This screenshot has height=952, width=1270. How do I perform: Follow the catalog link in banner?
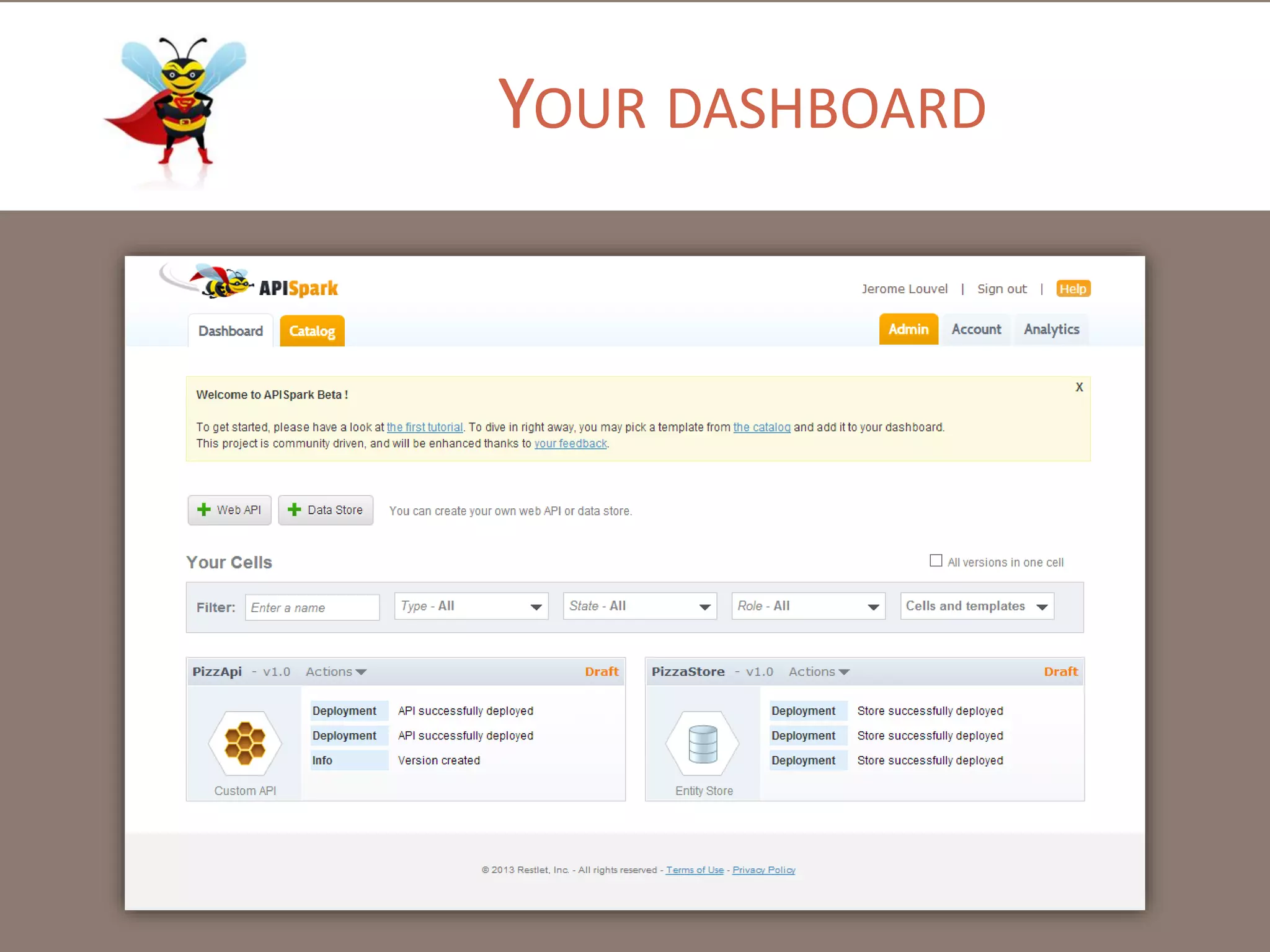(x=762, y=427)
